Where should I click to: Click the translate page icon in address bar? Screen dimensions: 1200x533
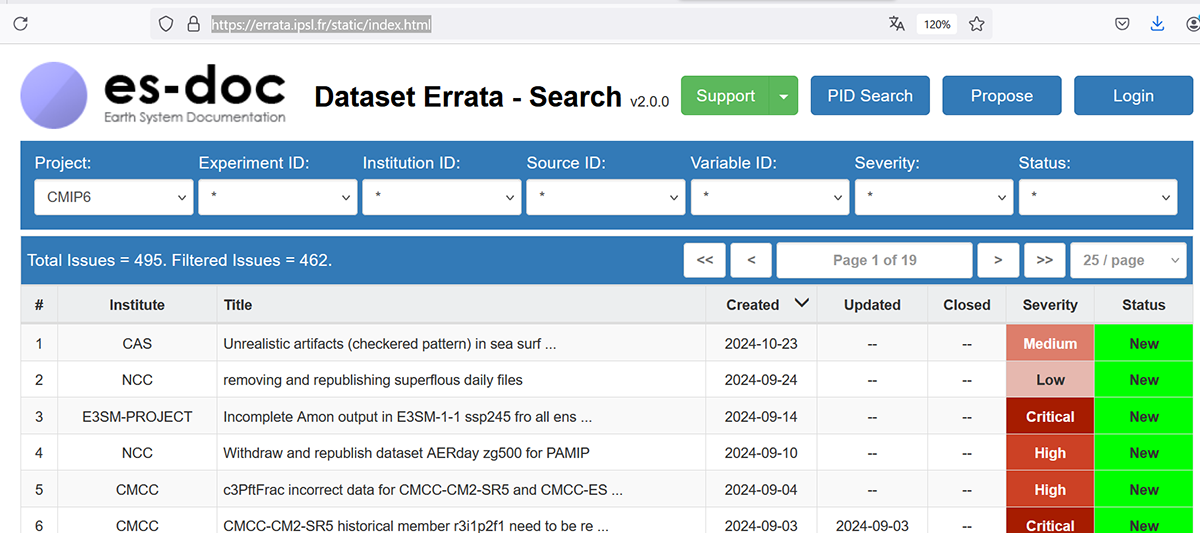[897, 24]
